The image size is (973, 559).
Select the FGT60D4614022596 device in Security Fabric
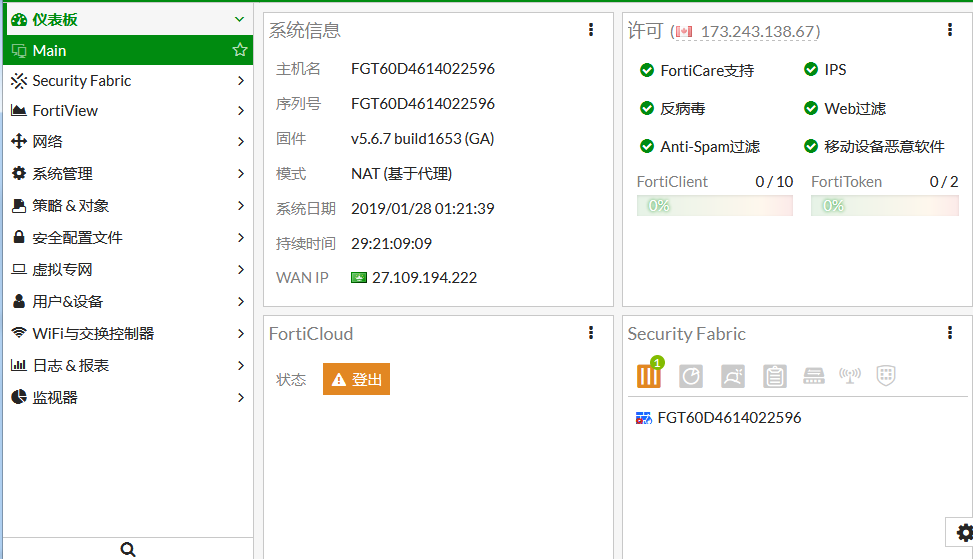coord(728,418)
